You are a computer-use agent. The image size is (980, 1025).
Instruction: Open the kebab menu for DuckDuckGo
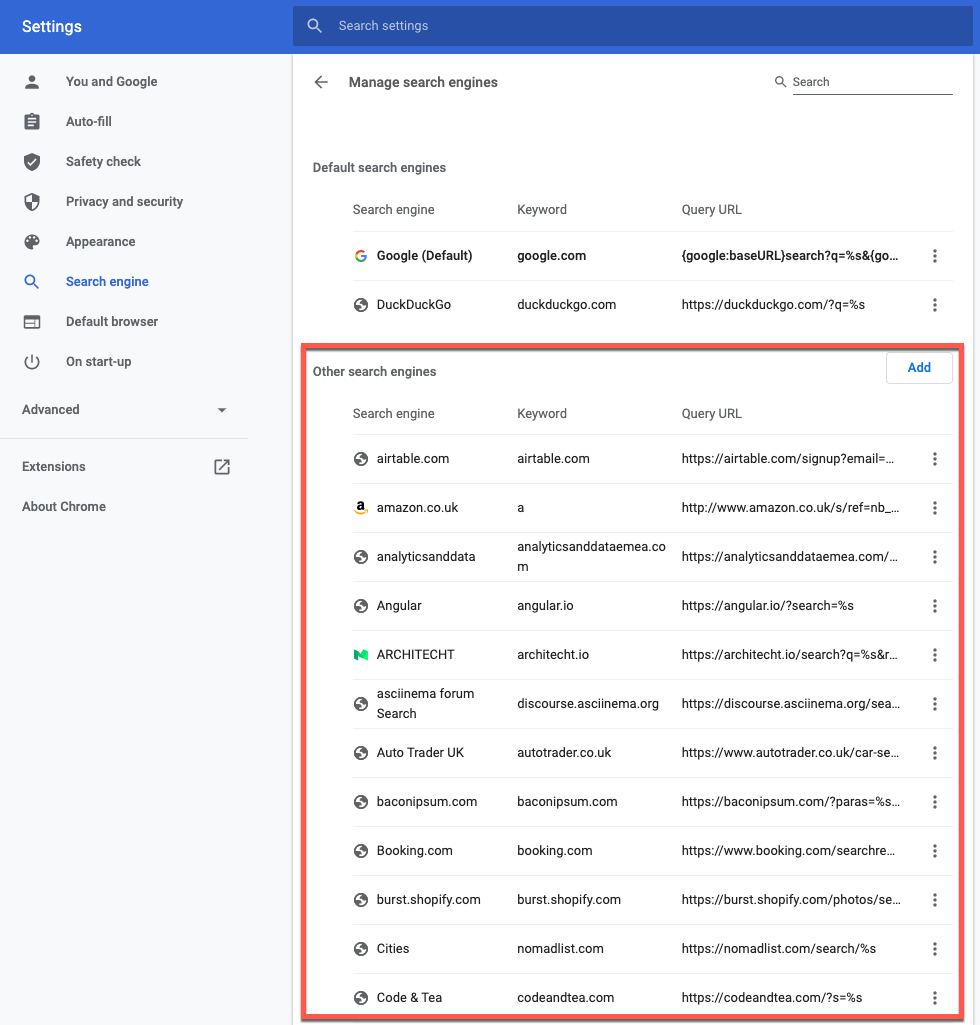tap(935, 304)
